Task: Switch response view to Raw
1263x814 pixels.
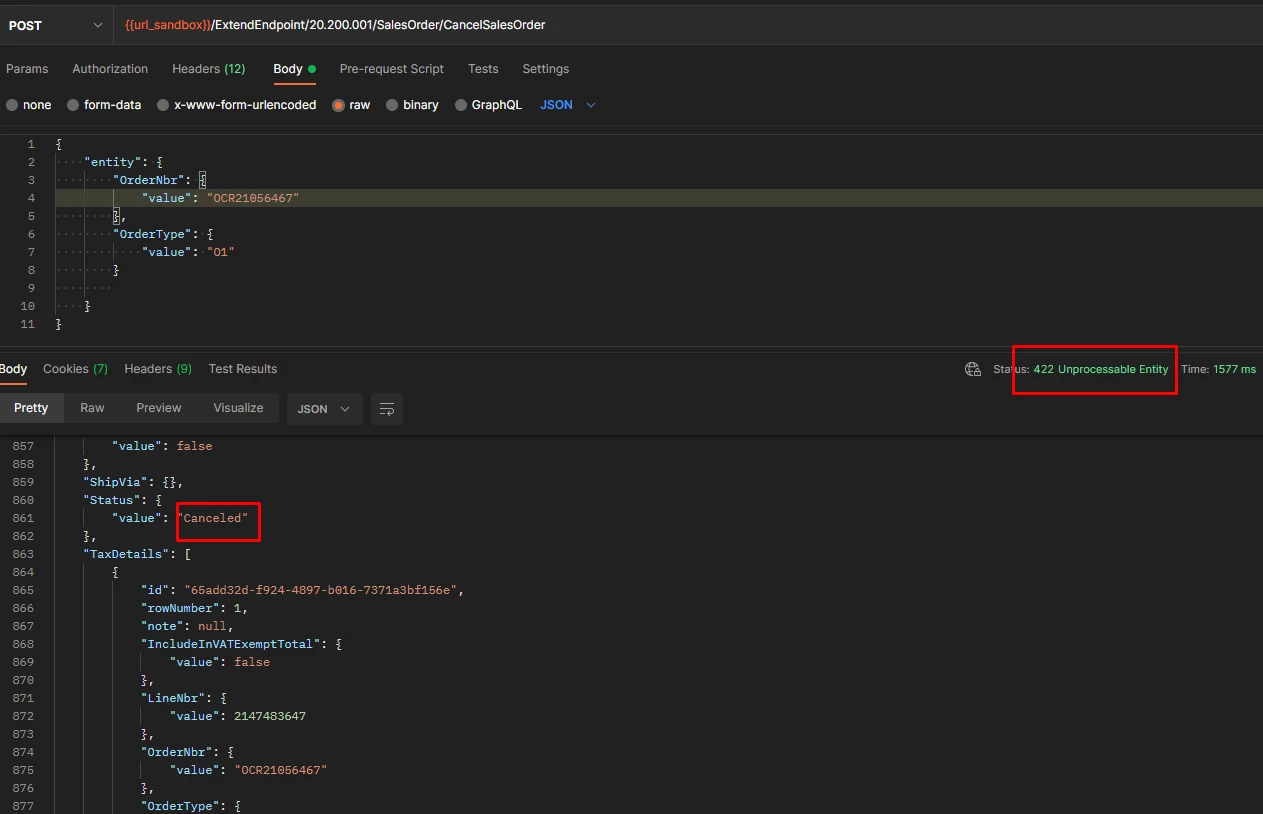Action: point(92,408)
